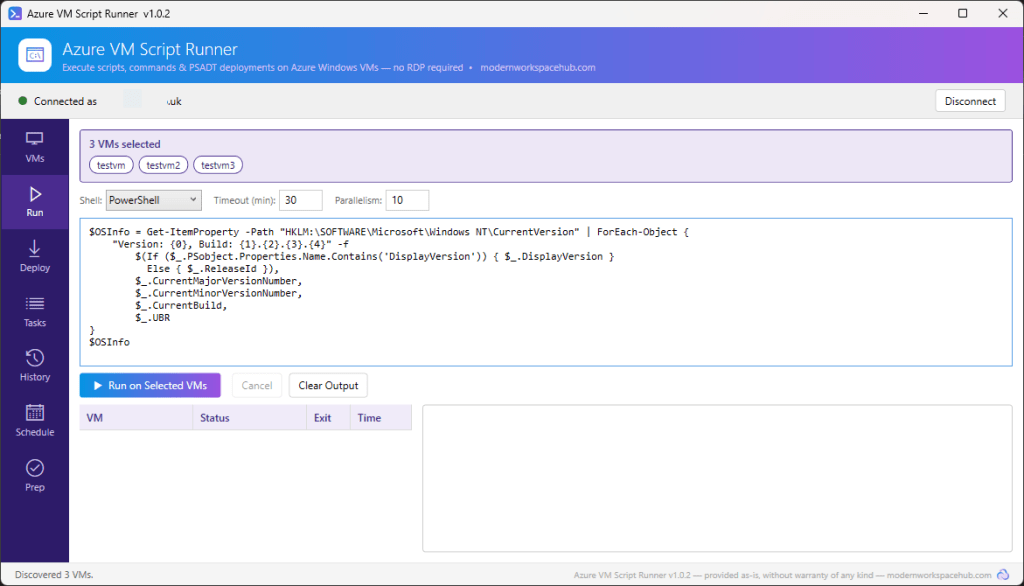1024x586 pixels.
Task: Open the Shell PowerShell dropdown
Action: [153, 200]
